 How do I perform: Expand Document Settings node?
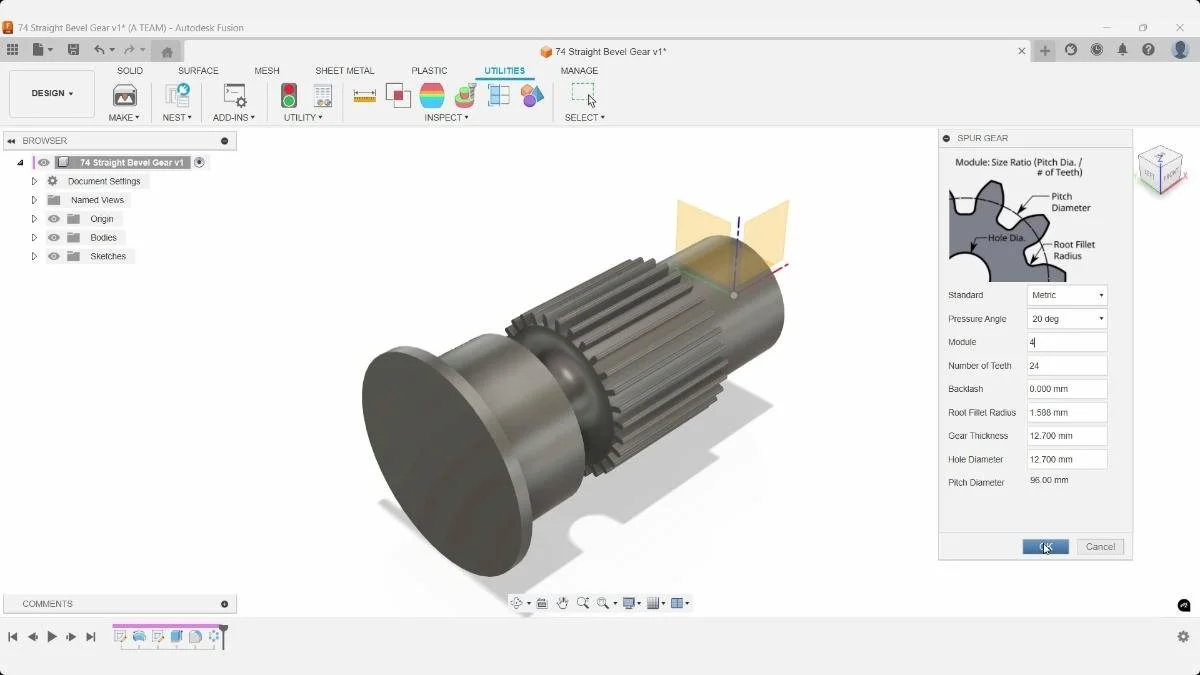[x=34, y=181]
